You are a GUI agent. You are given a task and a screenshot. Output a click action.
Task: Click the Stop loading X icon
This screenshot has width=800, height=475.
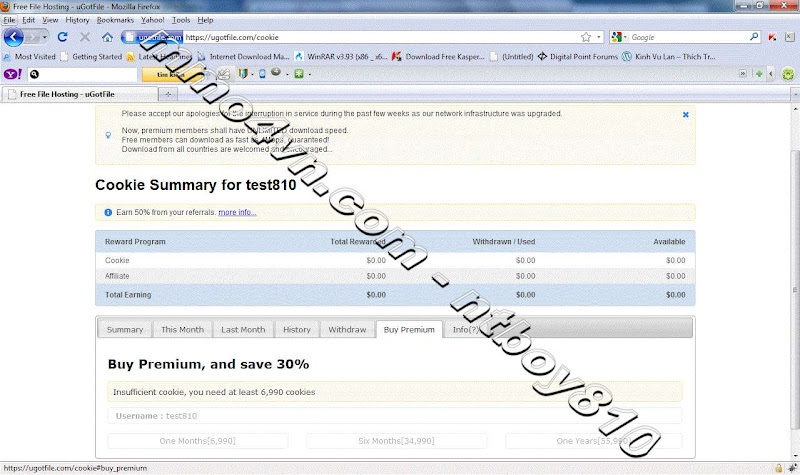point(85,37)
